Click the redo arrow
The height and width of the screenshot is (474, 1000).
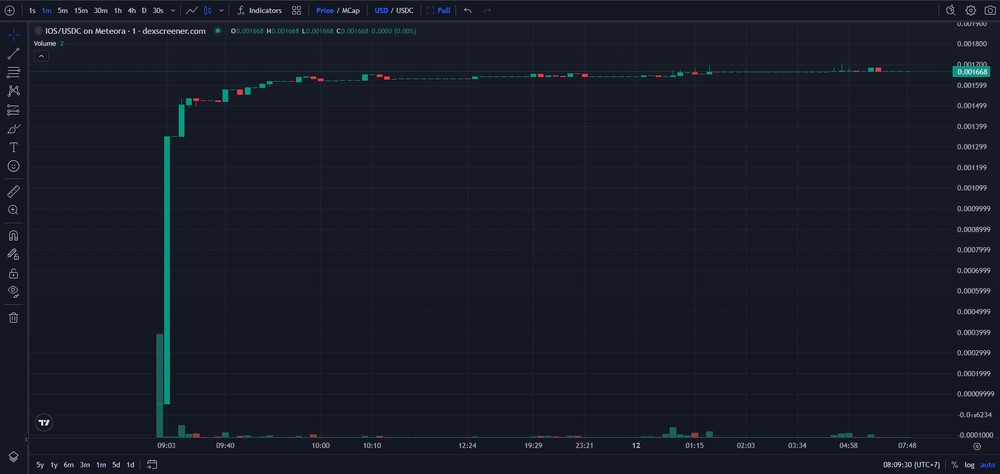[x=487, y=10]
